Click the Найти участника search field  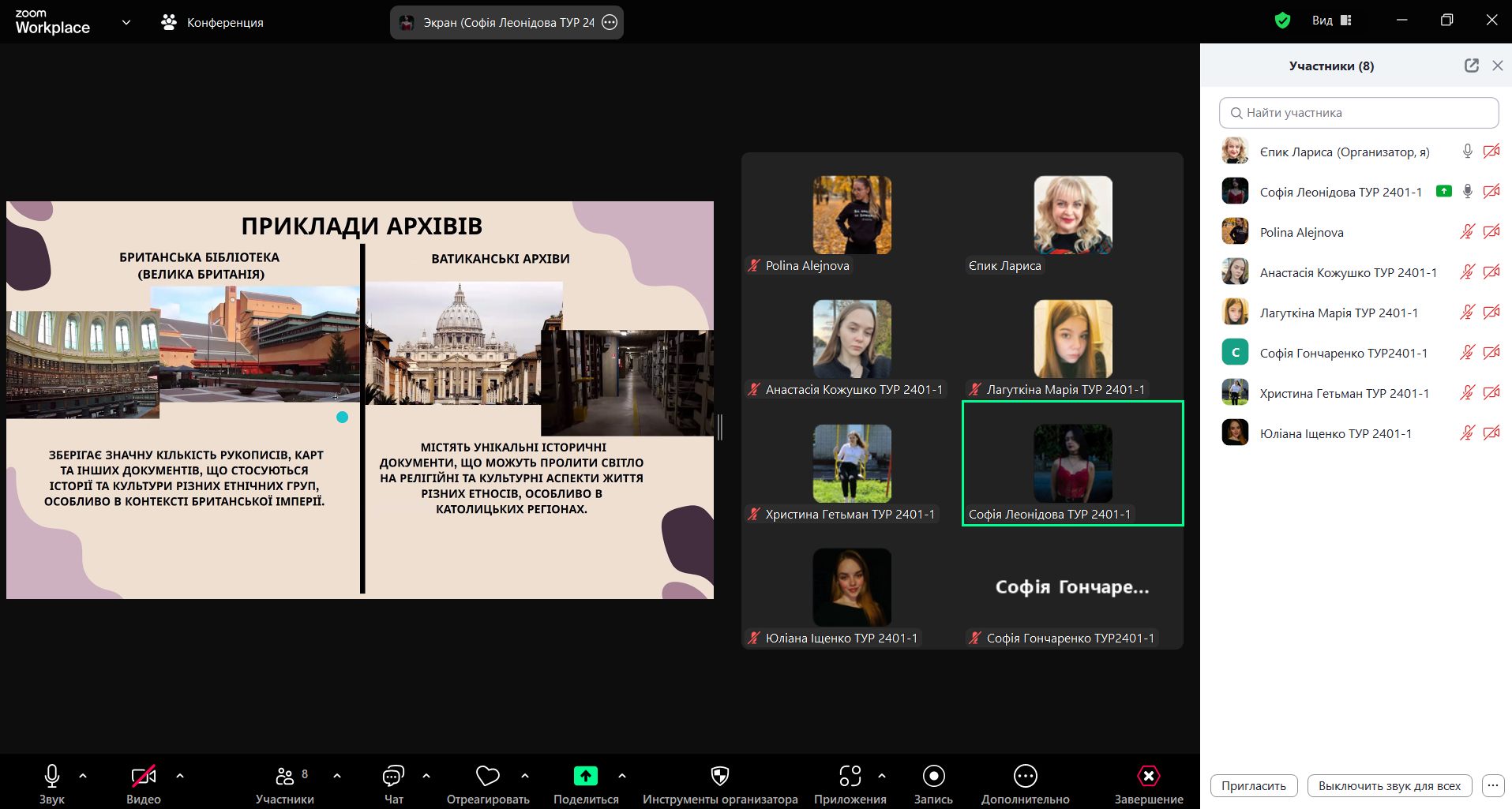[1358, 113]
